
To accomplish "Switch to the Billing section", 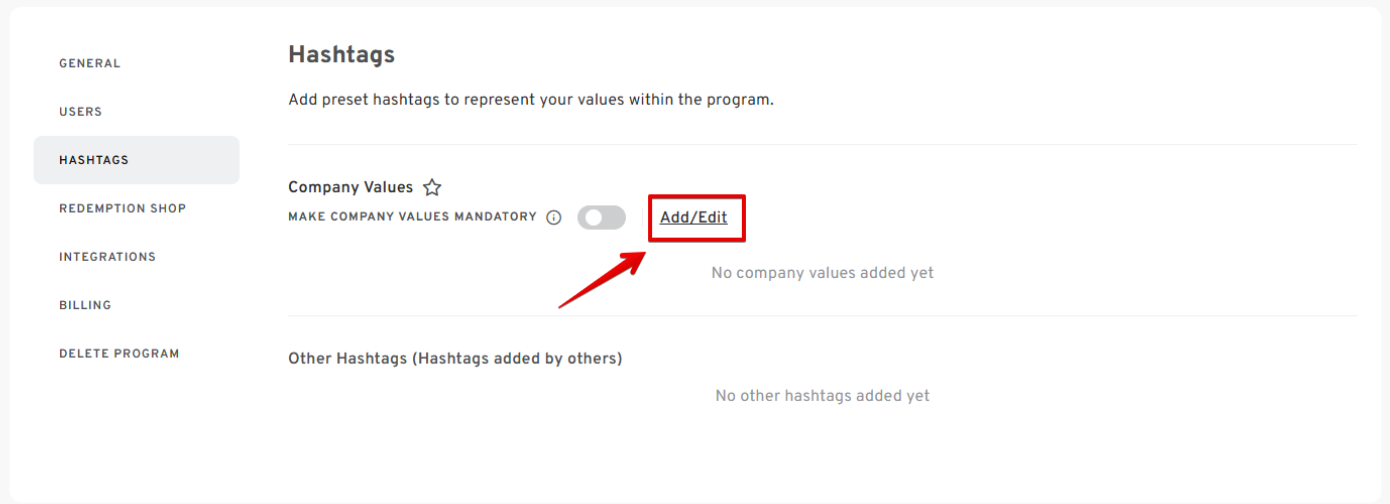I will coord(85,305).
